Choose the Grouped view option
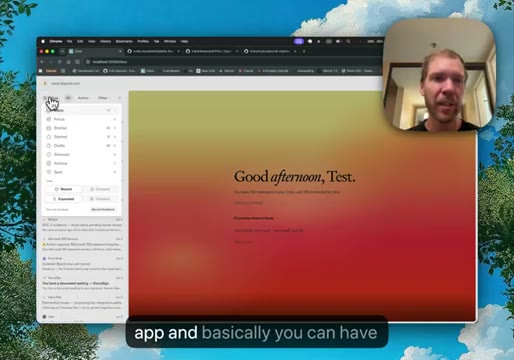Viewport: 514px width, 360px height. tap(100, 189)
